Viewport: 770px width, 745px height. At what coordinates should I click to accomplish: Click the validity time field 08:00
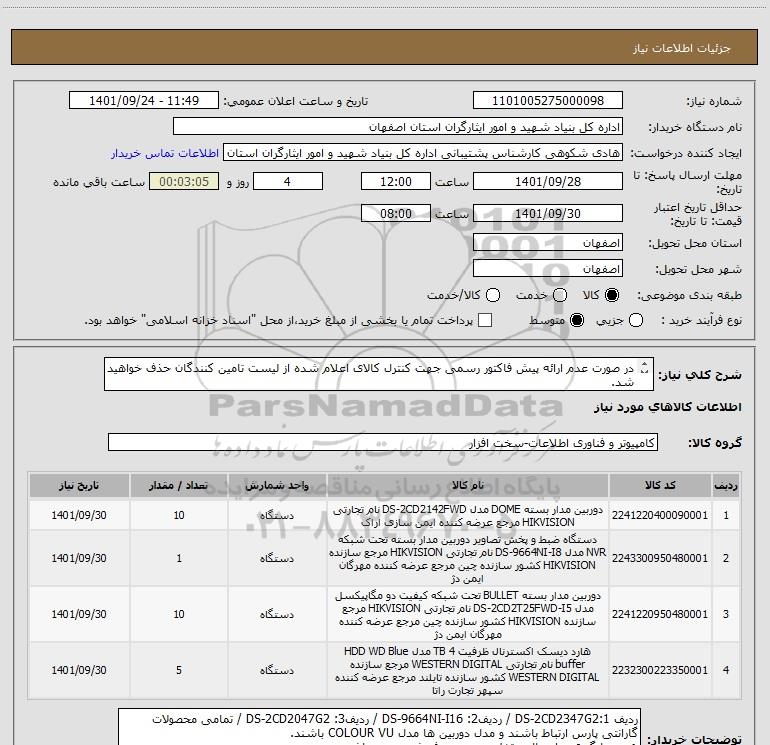click(396, 213)
